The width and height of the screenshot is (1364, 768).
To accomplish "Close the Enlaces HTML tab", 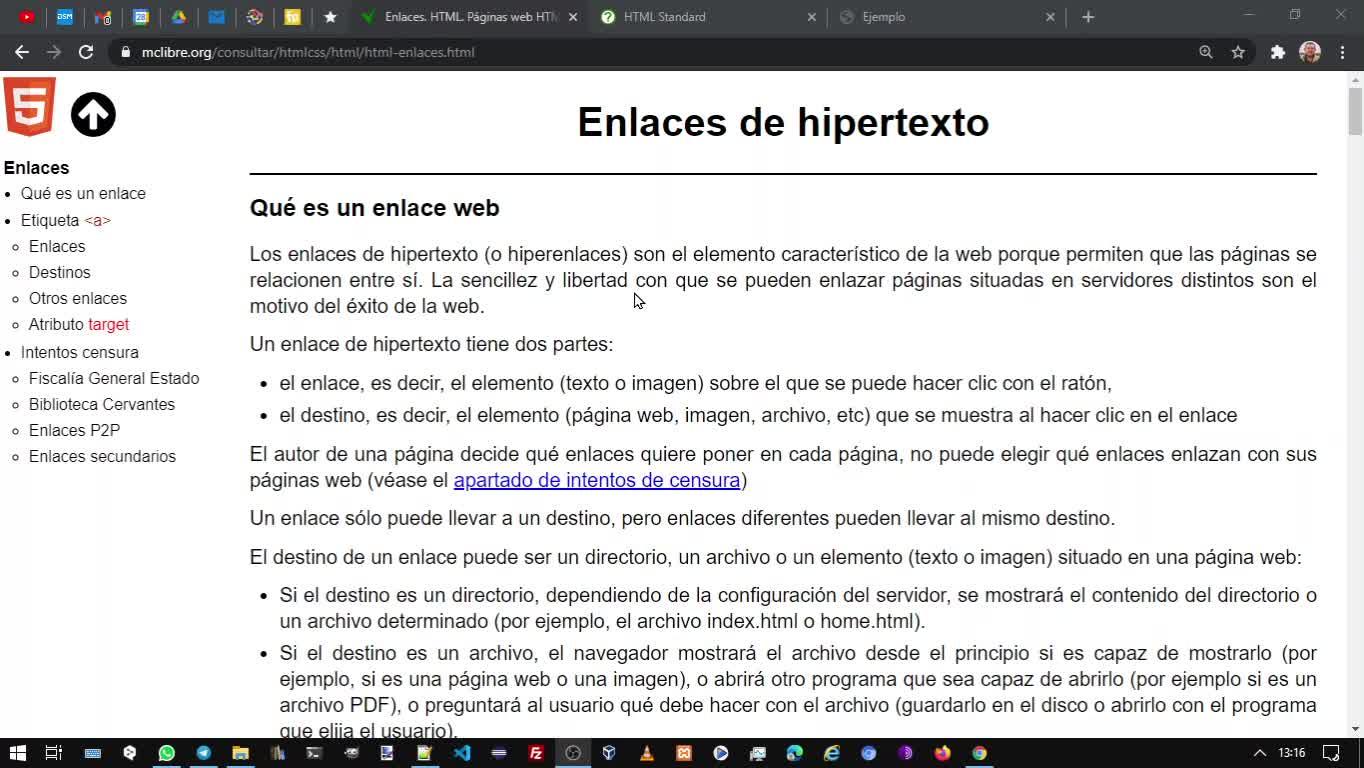I will 573,17.
